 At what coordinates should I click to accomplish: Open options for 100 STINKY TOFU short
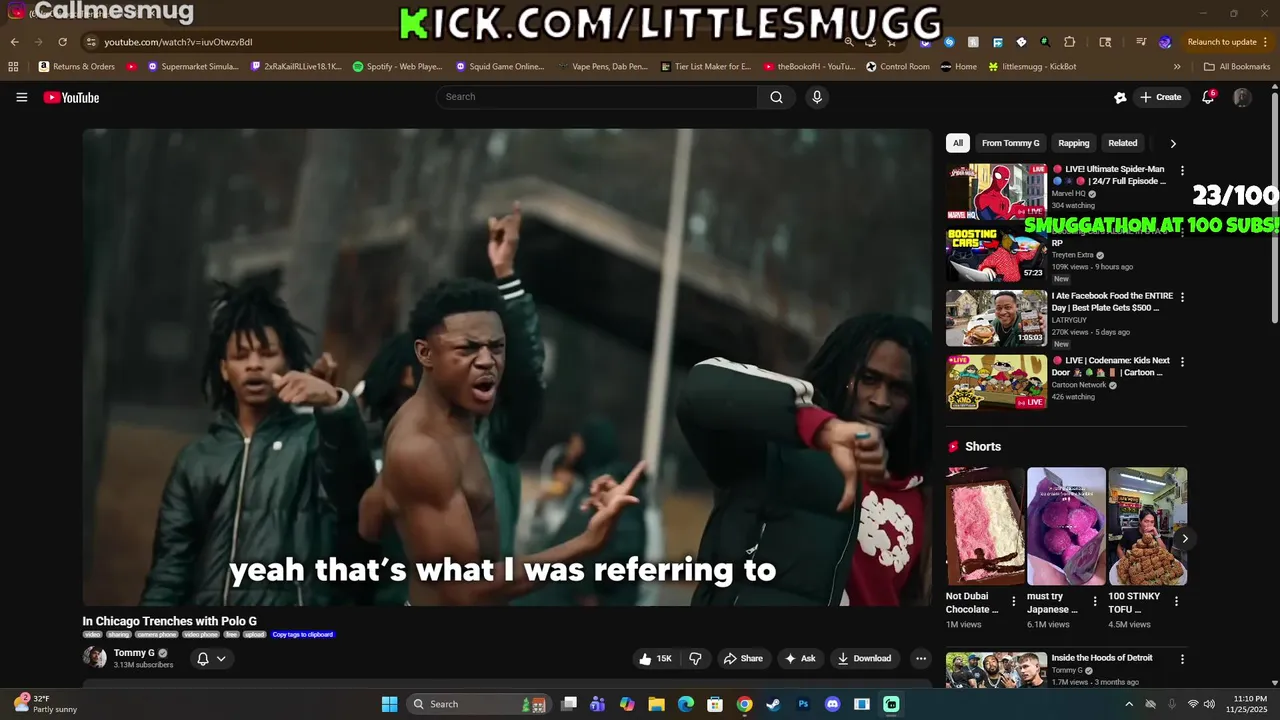(x=1176, y=602)
